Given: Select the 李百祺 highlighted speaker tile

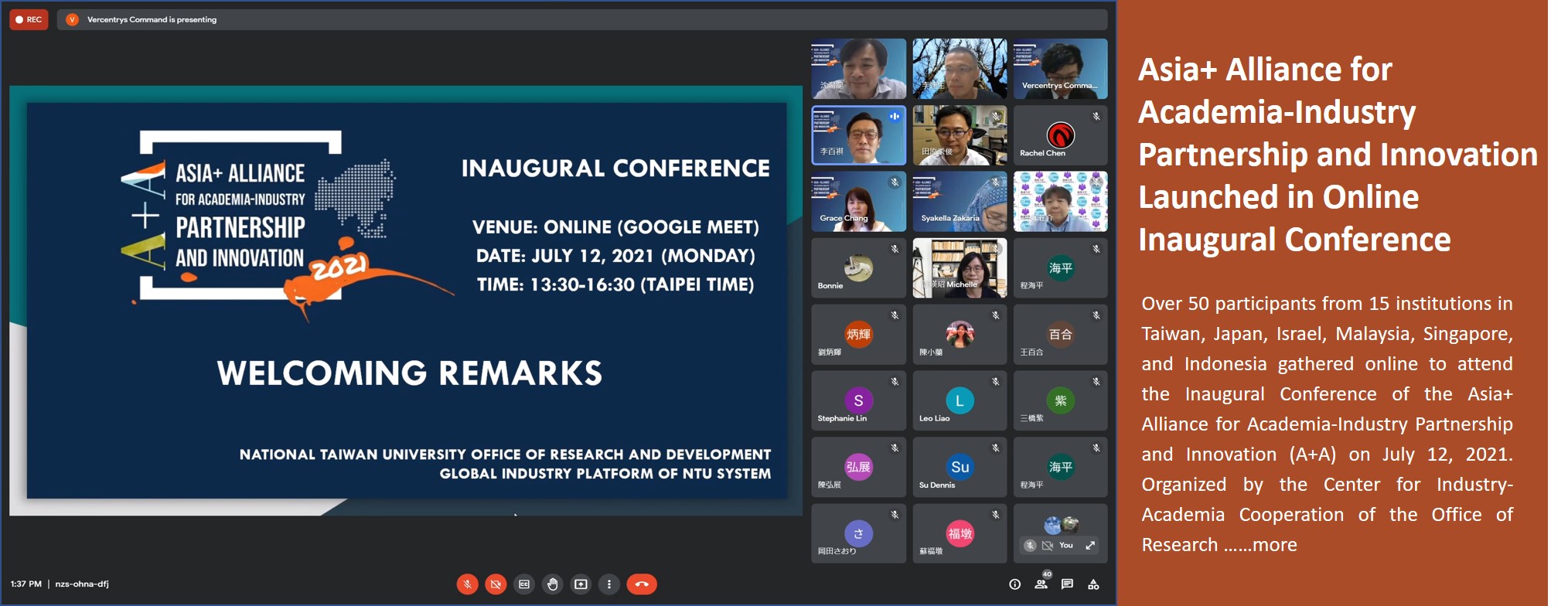Looking at the screenshot, I should [858, 135].
